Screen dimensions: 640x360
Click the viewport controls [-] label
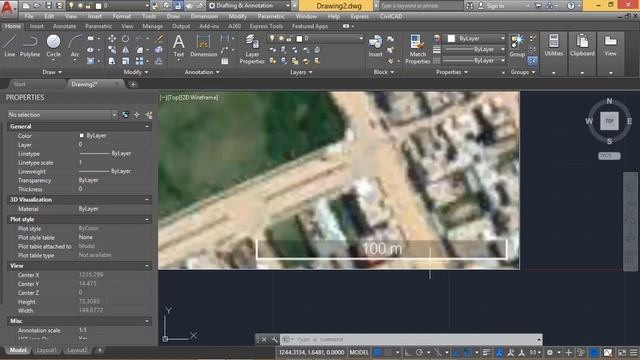coord(163,98)
